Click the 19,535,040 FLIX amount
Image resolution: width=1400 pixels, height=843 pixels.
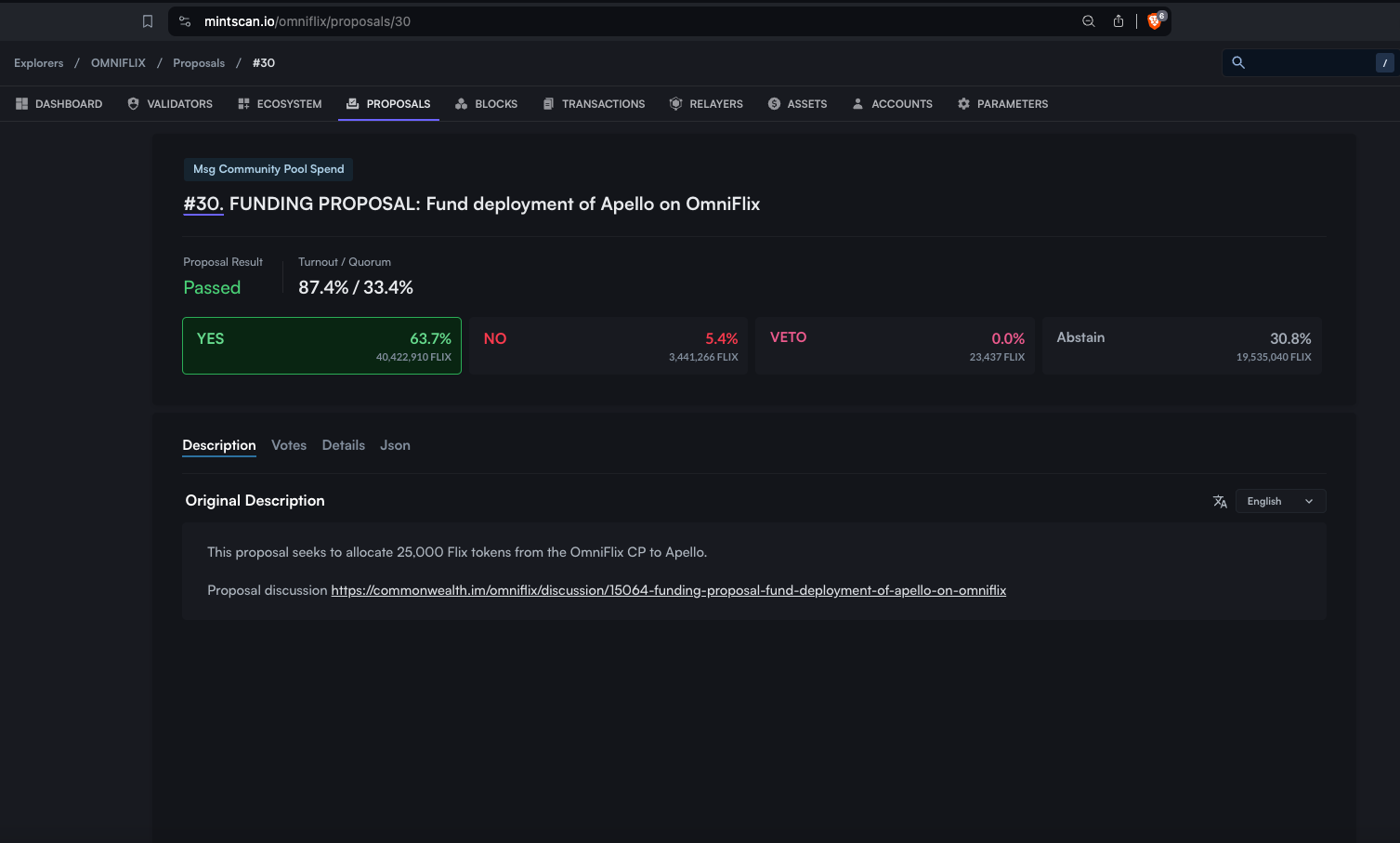1274,358
